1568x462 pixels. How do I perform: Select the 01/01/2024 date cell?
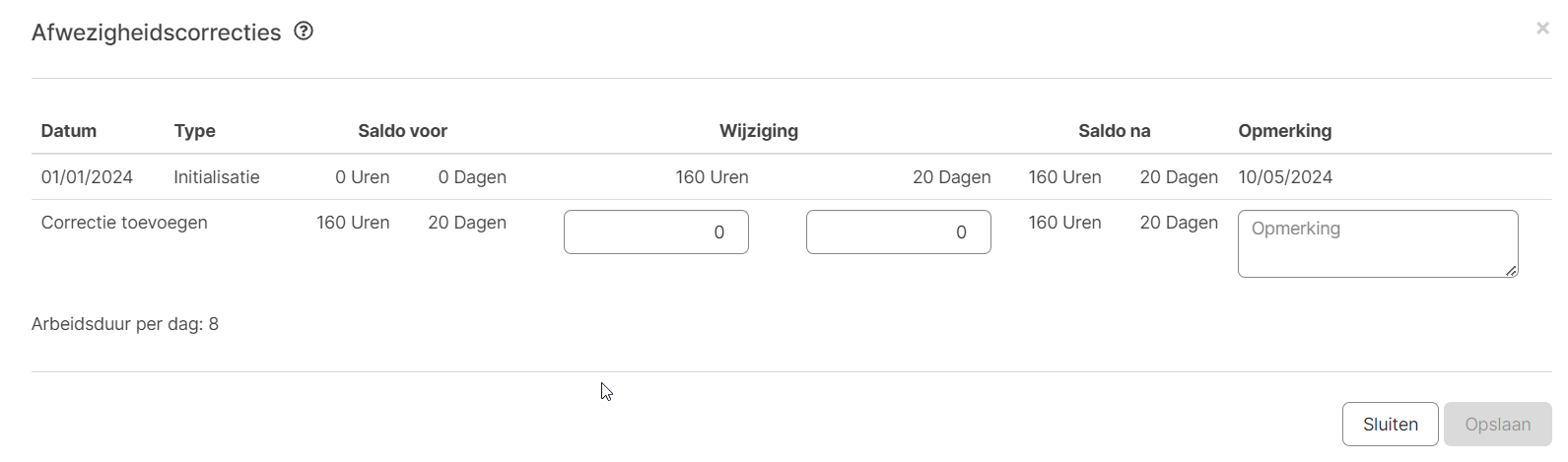coord(87,177)
